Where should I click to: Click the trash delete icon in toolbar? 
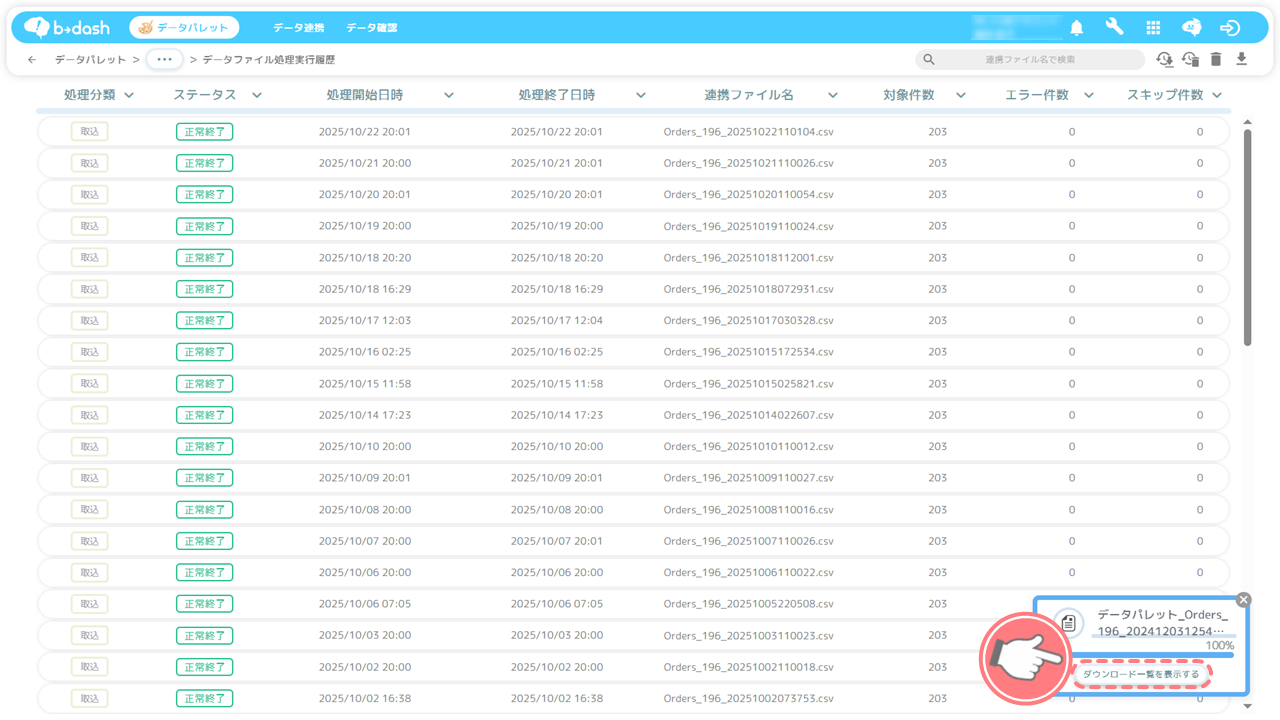coord(1216,60)
